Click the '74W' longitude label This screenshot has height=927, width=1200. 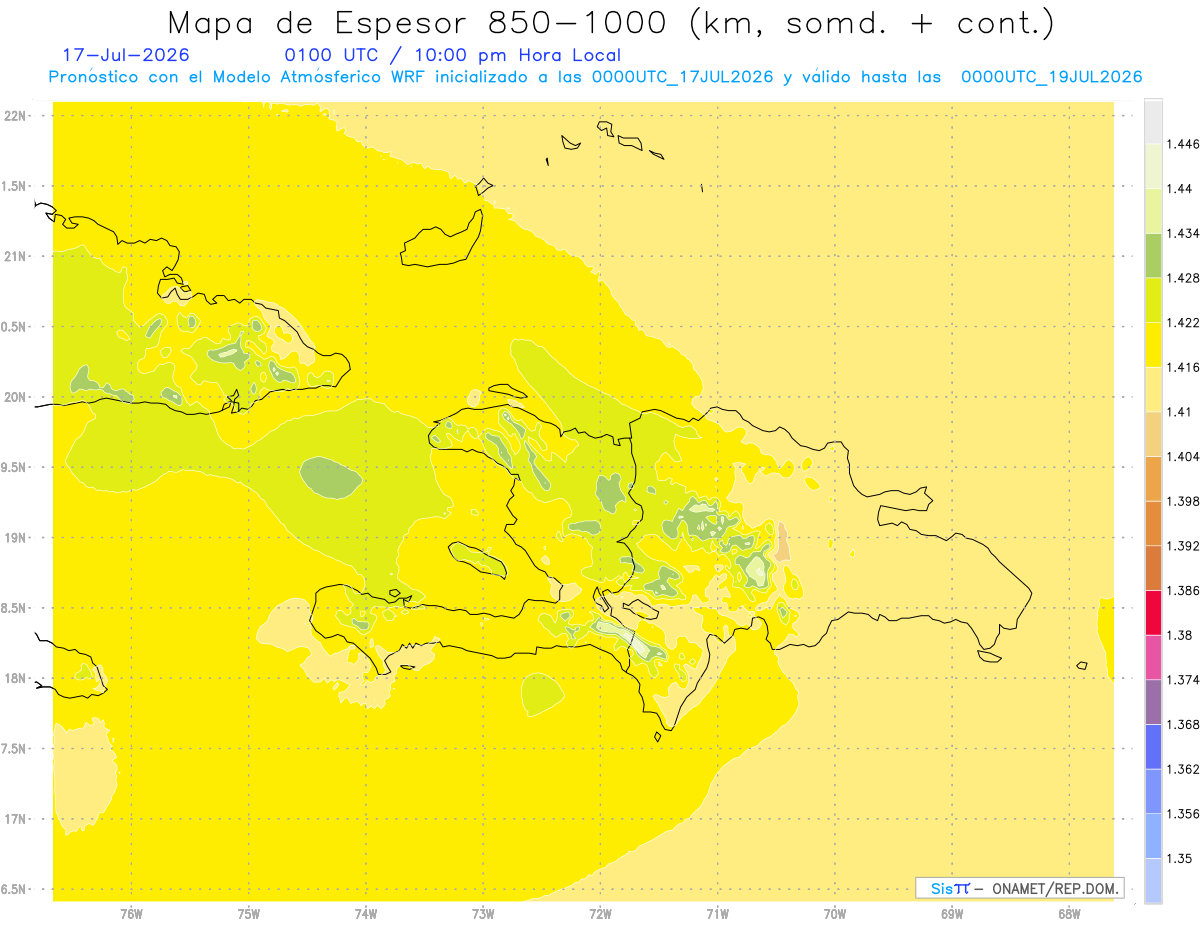(366, 914)
